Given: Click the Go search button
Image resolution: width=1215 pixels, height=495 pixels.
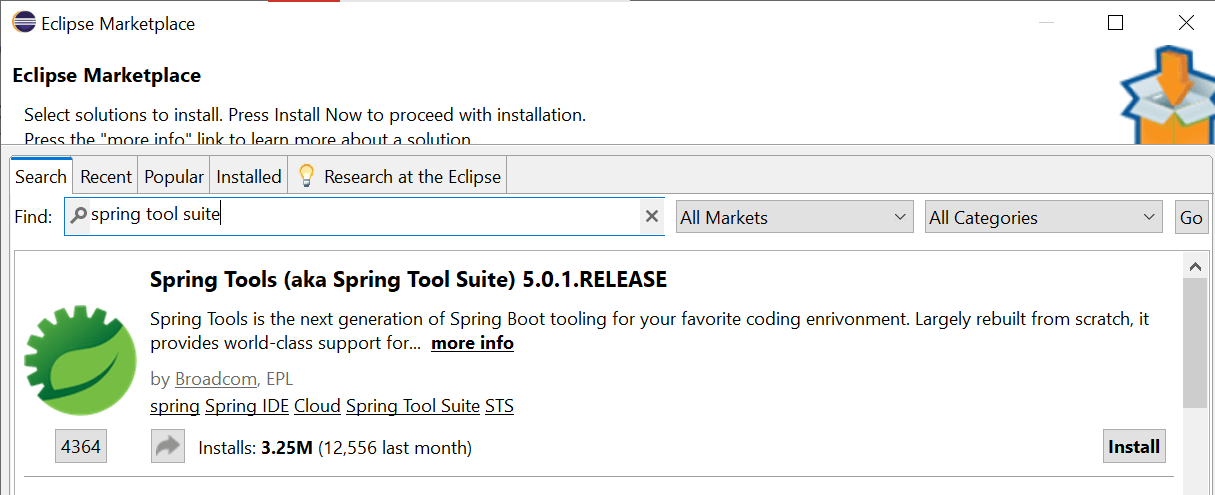Looking at the screenshot, I should coord(1191,217).
